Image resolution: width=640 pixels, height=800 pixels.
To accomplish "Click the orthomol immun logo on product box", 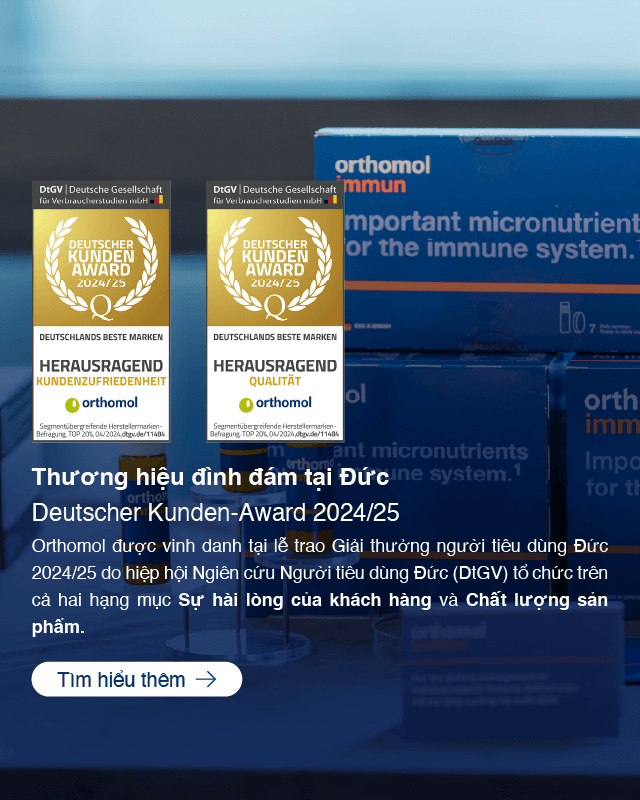I will (x=383, y=175).
